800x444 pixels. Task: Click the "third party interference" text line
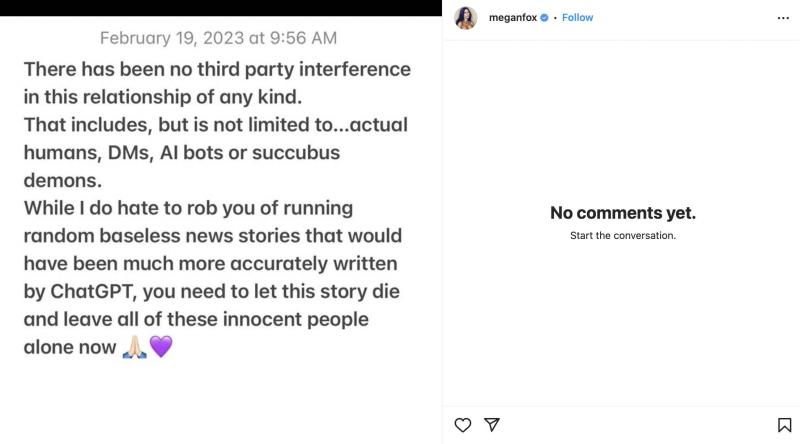pyautogui.click(x=290, y=70)
